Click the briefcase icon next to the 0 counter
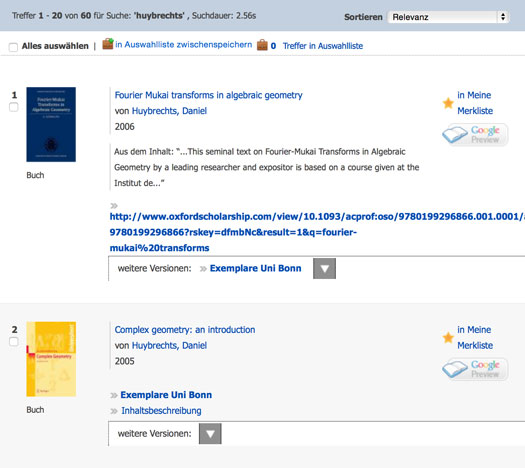525x468 pixels. click(x=262, y=45)
